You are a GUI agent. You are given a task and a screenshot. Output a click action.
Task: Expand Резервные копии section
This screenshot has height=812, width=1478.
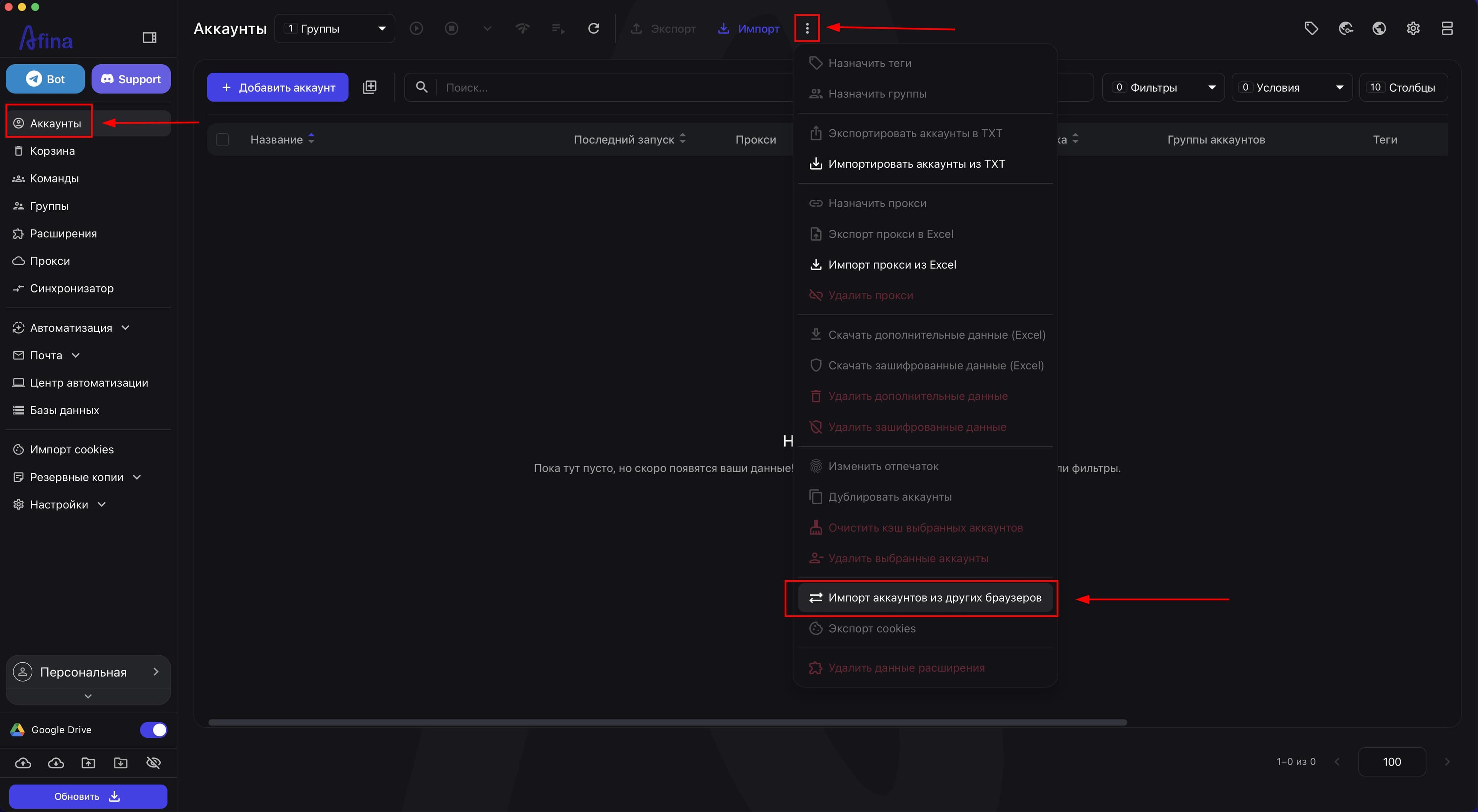pyautogui.click(x=89, y=477)
